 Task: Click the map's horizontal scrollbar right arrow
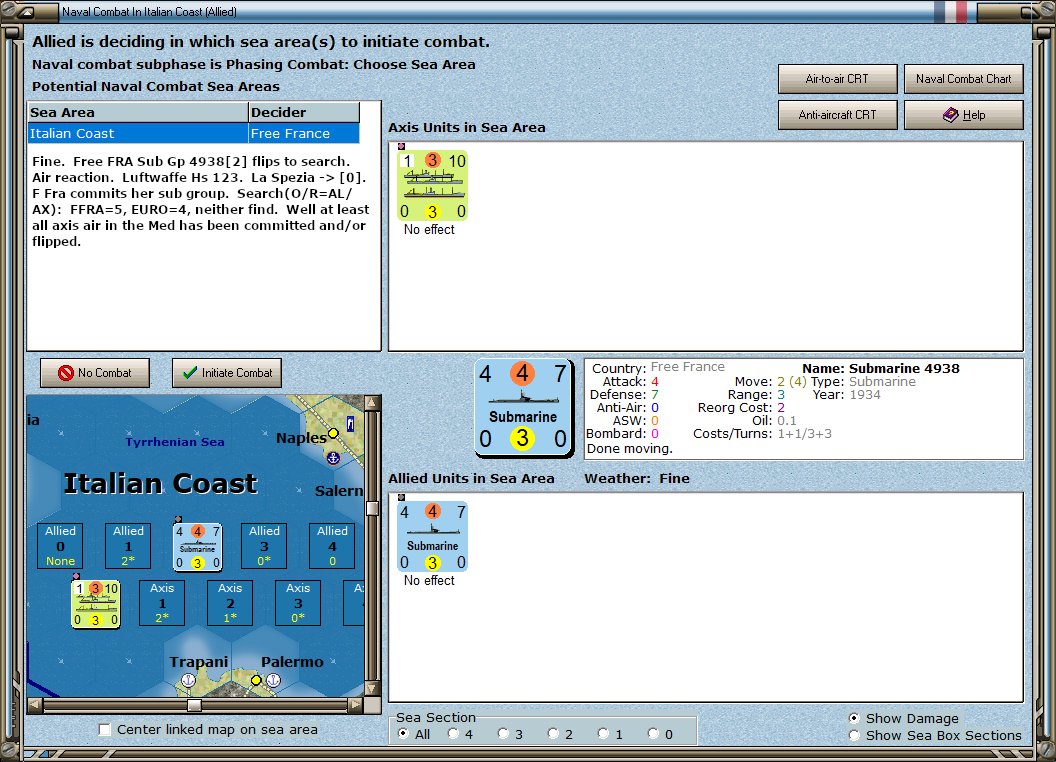(x=356, y=705)
